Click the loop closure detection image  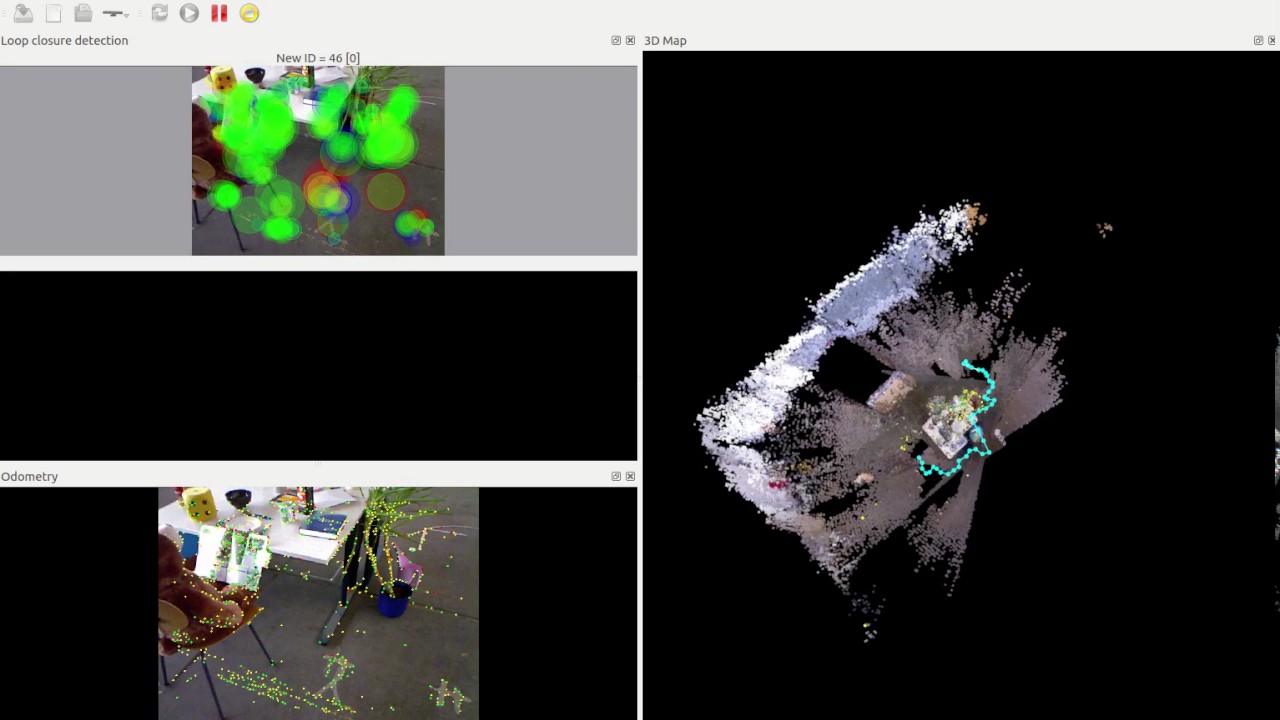318,160
